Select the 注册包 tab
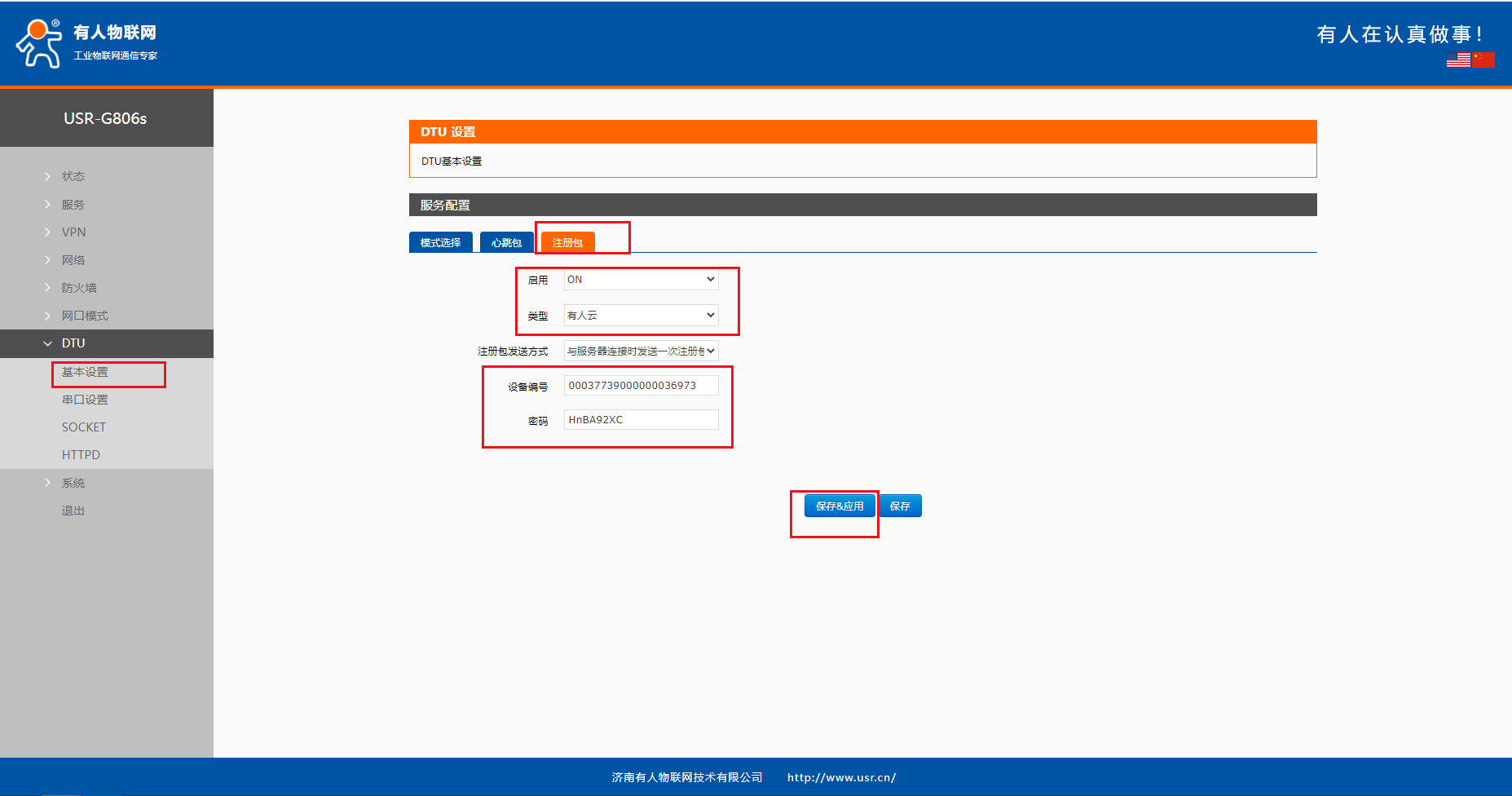This screenshot has width=1512, height=796. (x=567, y=243)
